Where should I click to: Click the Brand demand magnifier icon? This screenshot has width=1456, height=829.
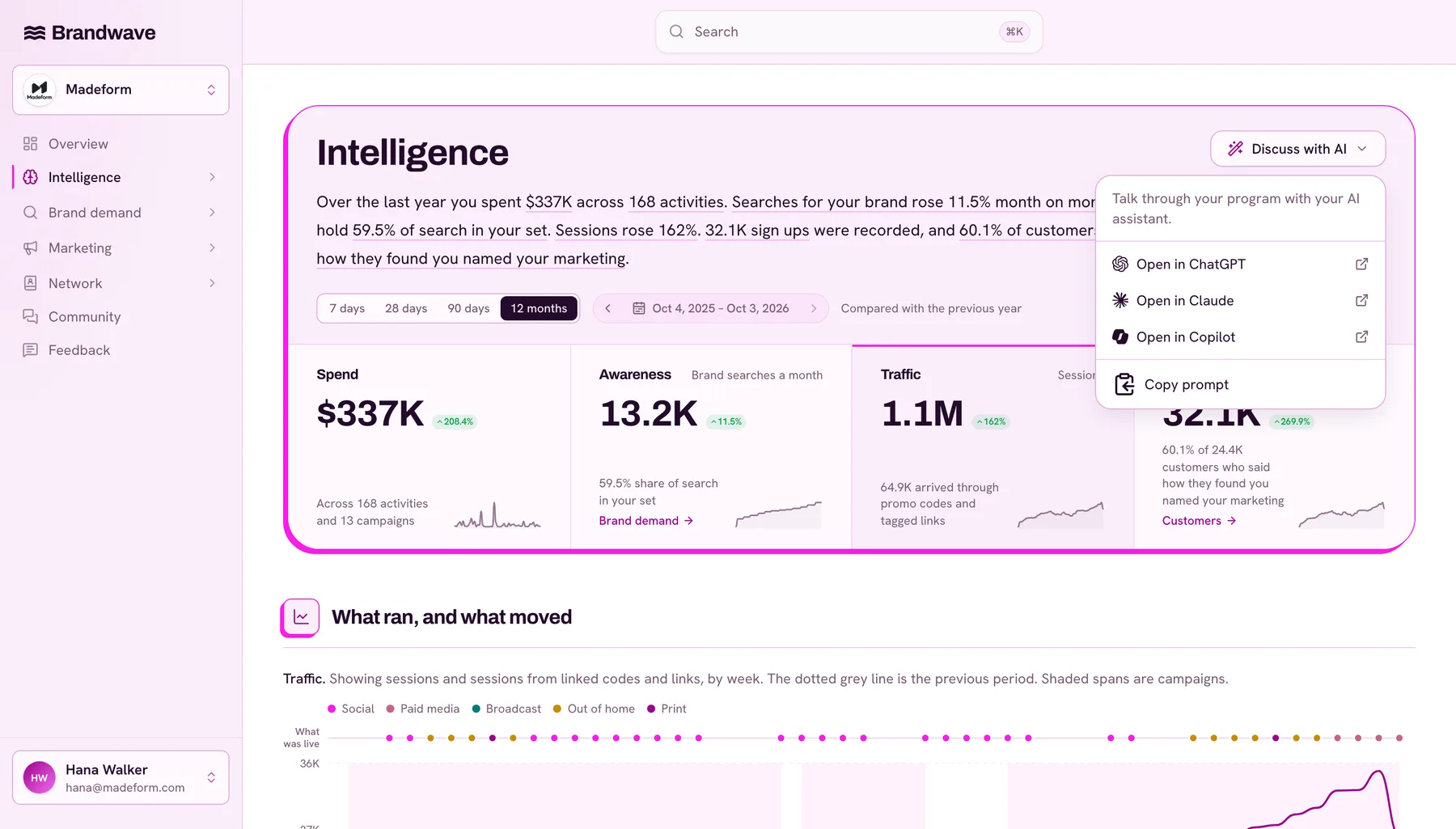tap(31, 213)
